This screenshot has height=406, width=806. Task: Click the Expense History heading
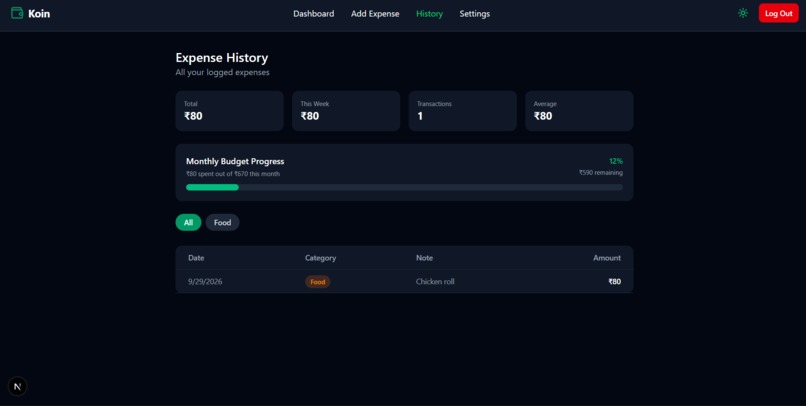tap(222, 58)
